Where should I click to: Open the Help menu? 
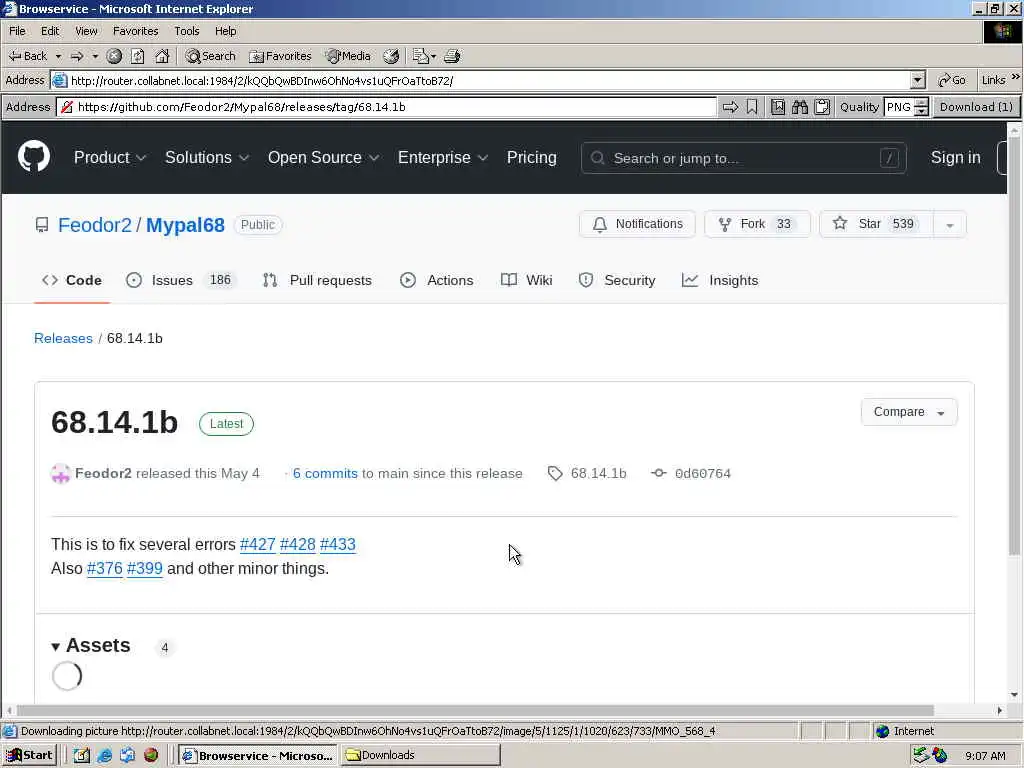pos(225,31)
